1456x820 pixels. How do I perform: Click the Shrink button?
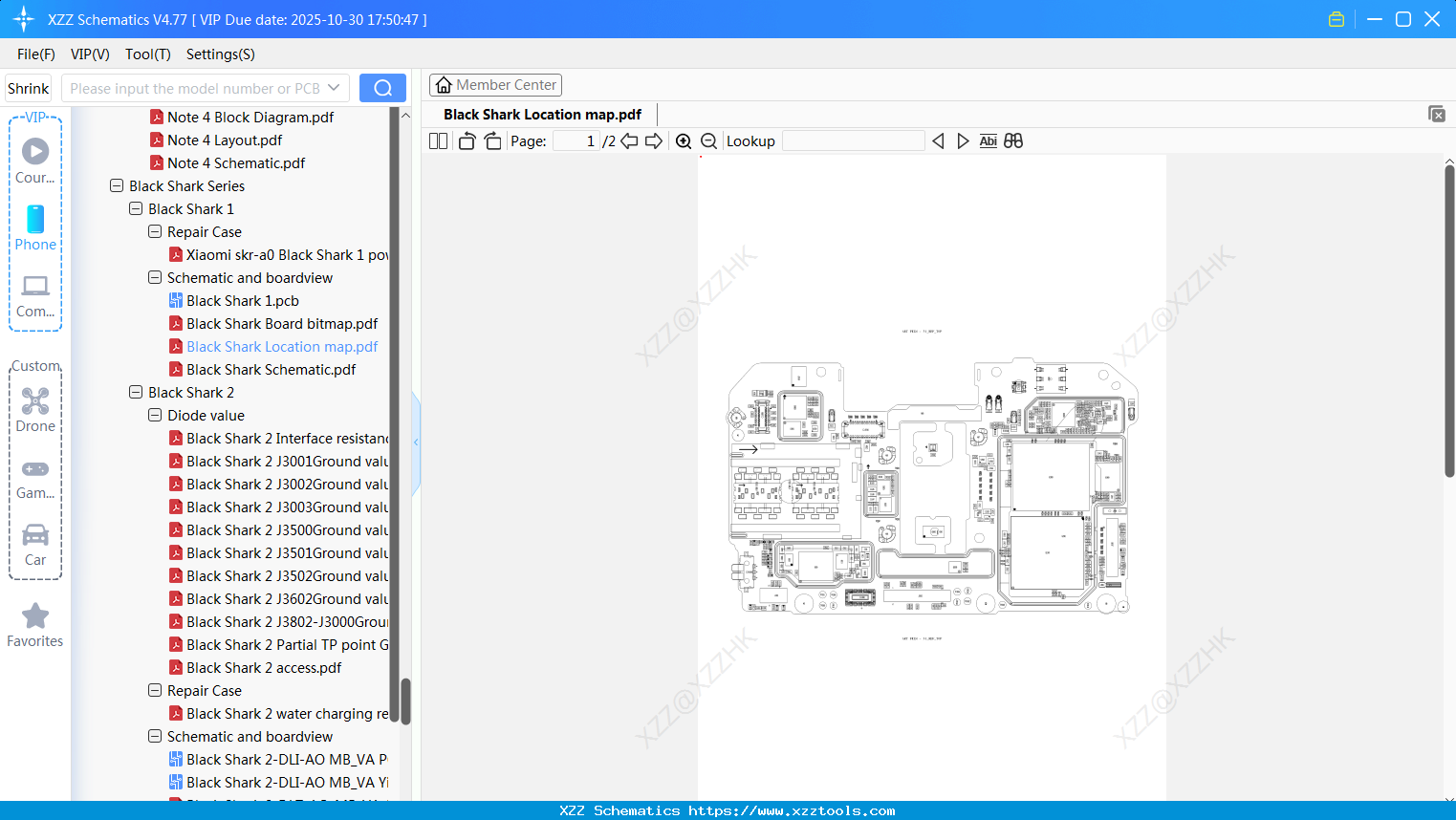29,88
